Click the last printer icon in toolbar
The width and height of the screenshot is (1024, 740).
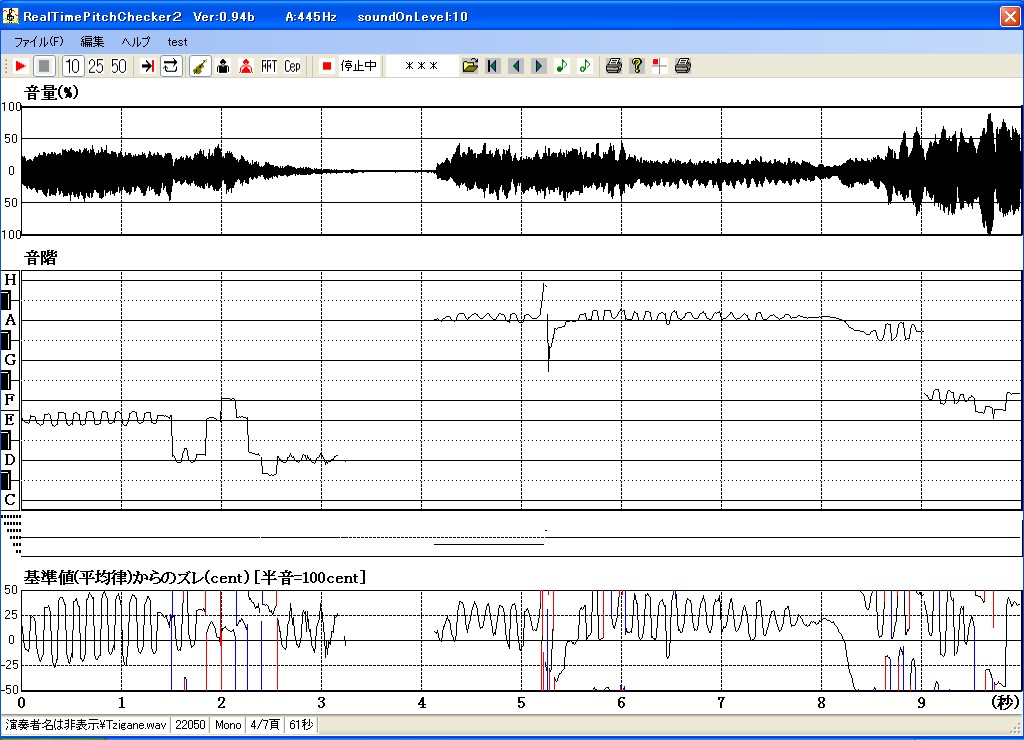coord(682,66)
